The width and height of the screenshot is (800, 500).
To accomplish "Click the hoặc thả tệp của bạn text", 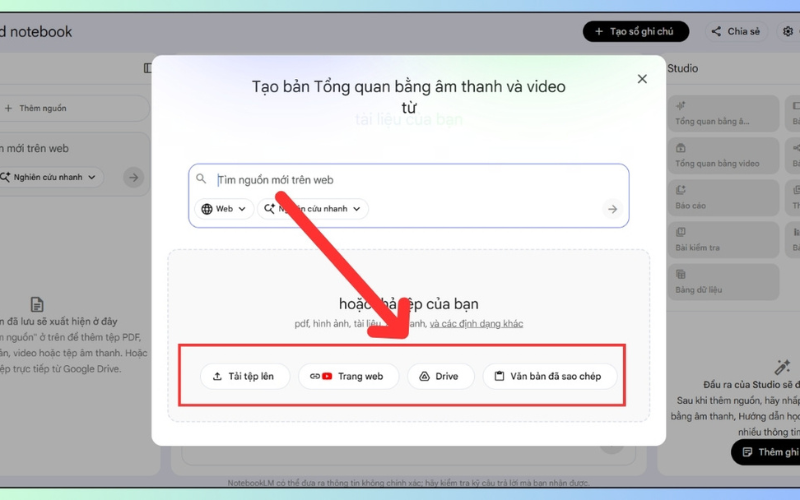I will coord(409,304).
